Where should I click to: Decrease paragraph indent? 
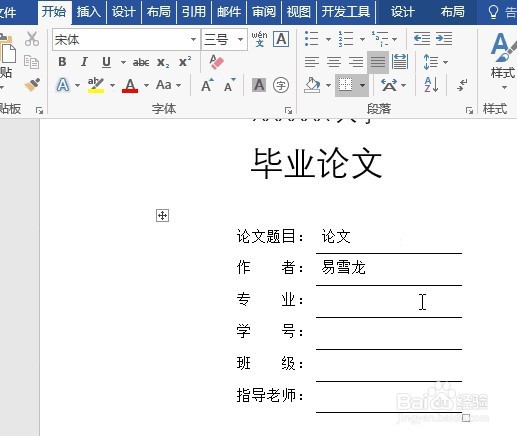pos(422,39)
